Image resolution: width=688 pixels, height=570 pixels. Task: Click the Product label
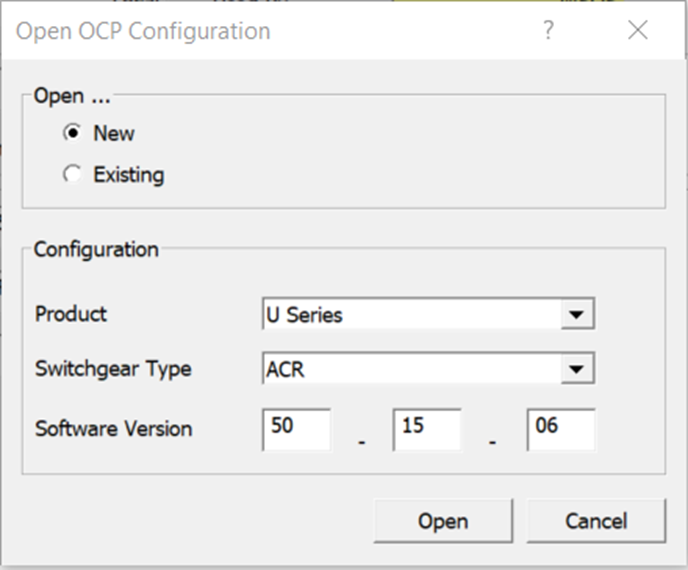(71, 314)
